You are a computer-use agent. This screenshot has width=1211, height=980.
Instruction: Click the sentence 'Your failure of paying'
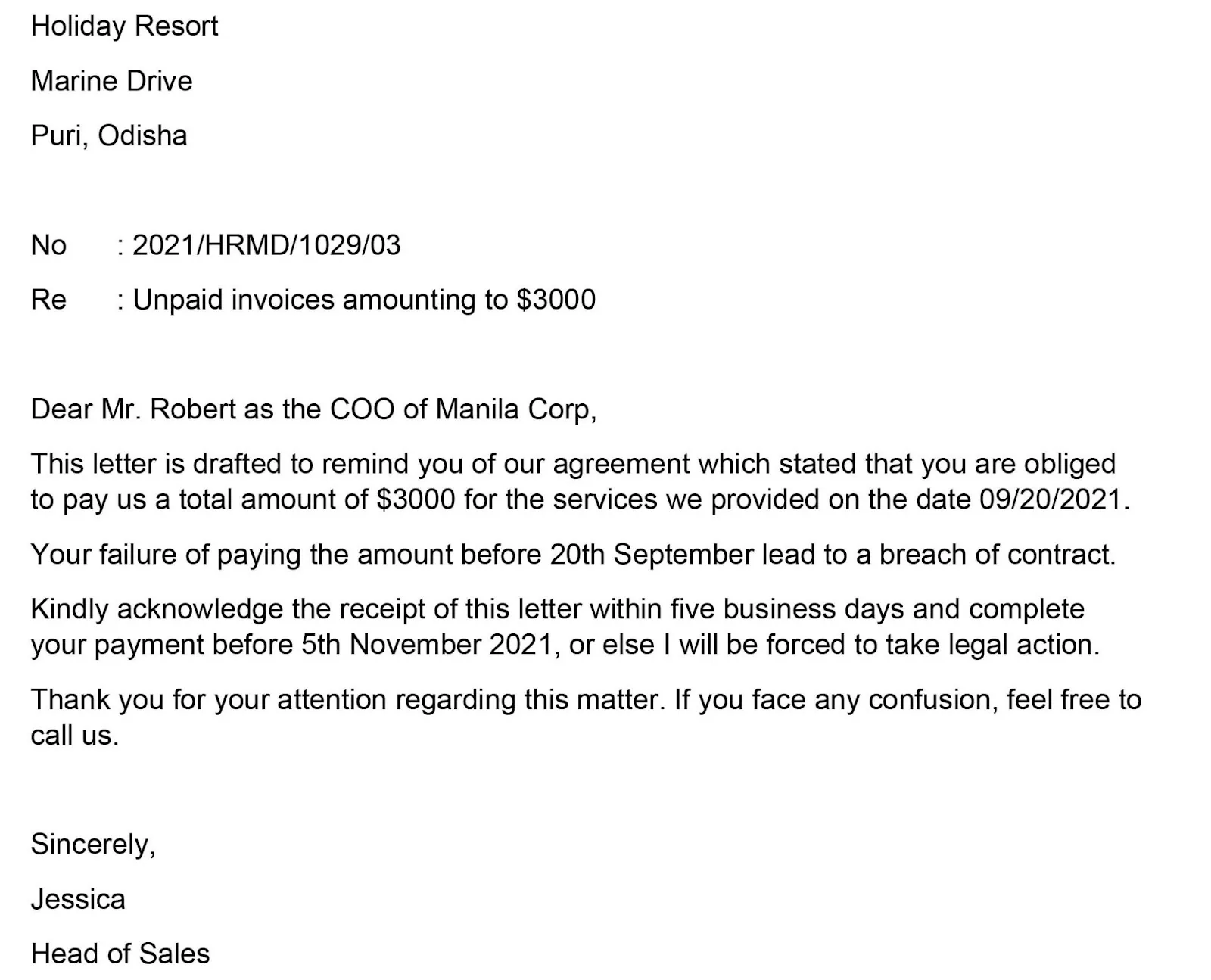pyautogui.click(x=573, y=555)
